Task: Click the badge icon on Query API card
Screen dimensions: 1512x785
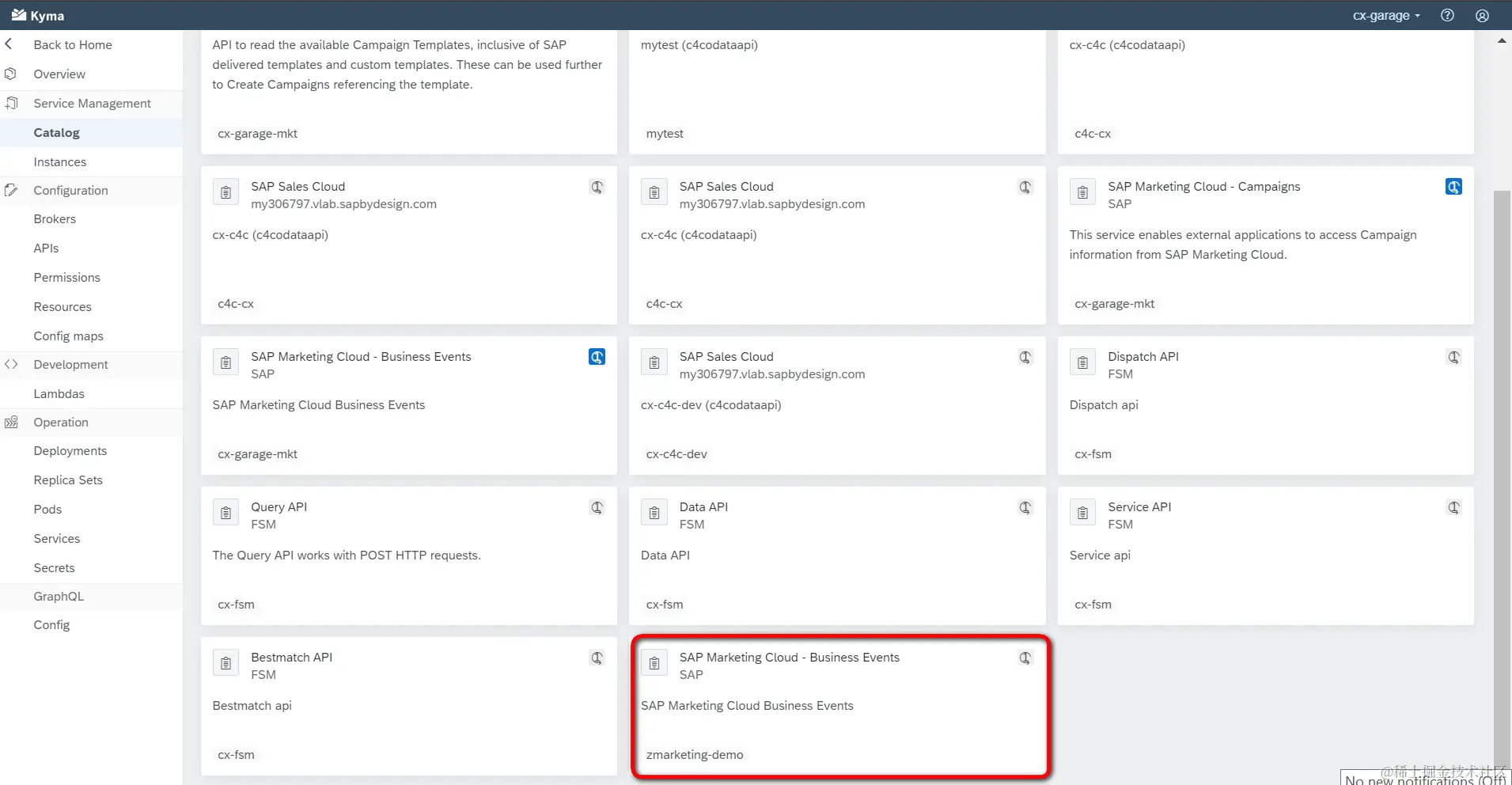Action: pos(597,507)
